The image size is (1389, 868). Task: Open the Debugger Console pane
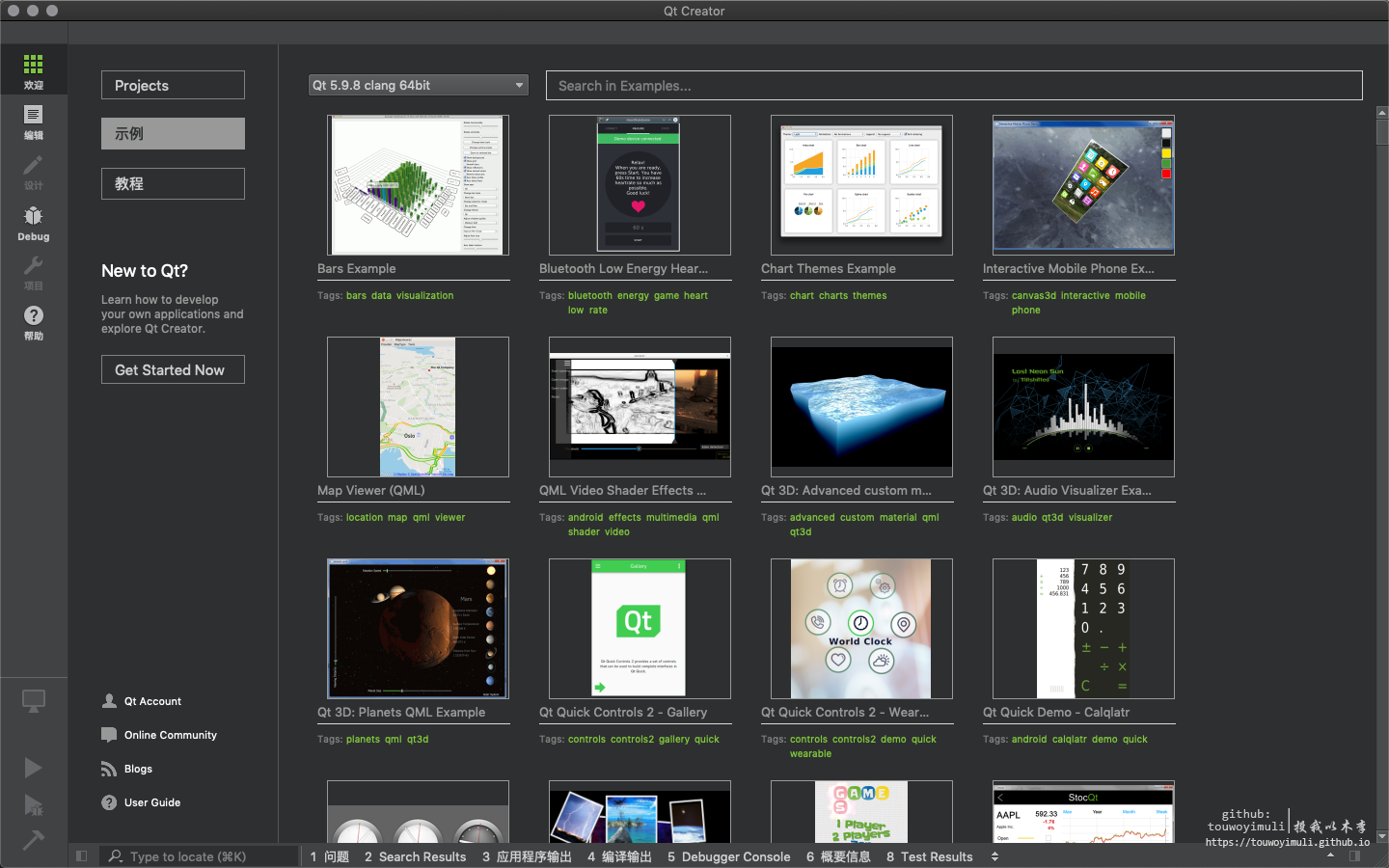(x=729, y=856)
